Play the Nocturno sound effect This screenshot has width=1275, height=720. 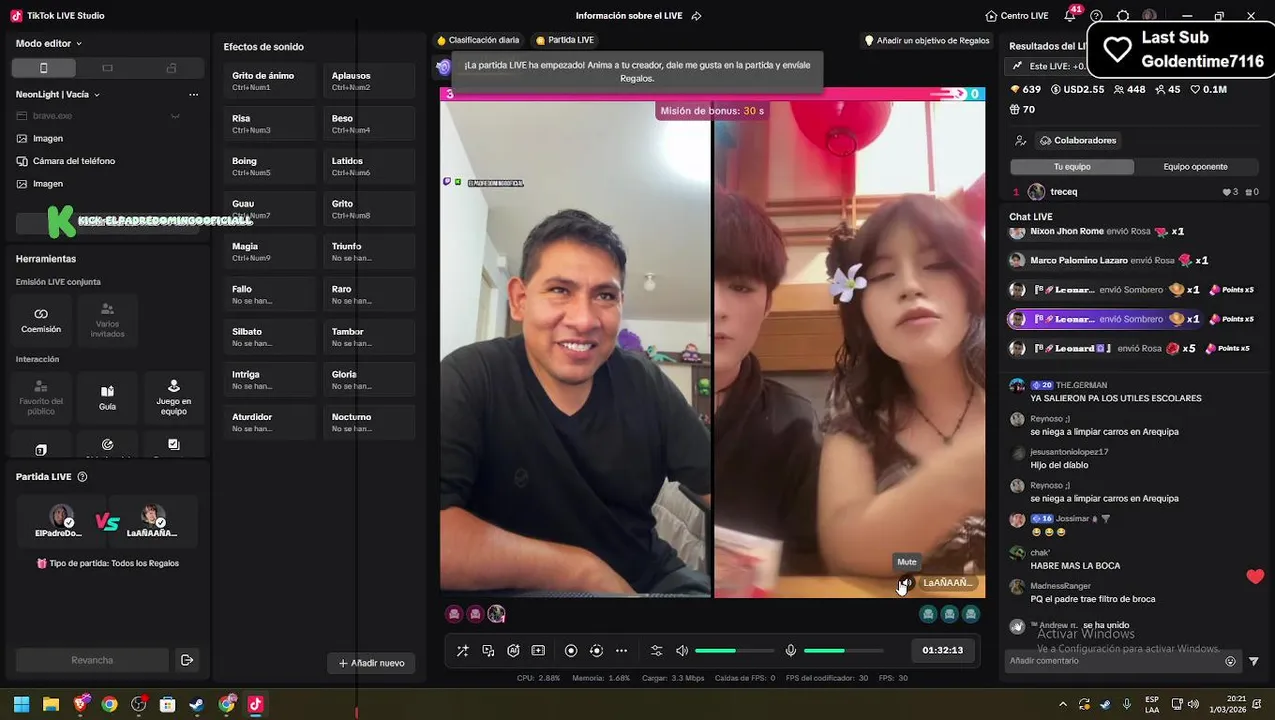(x=369, y=422)
